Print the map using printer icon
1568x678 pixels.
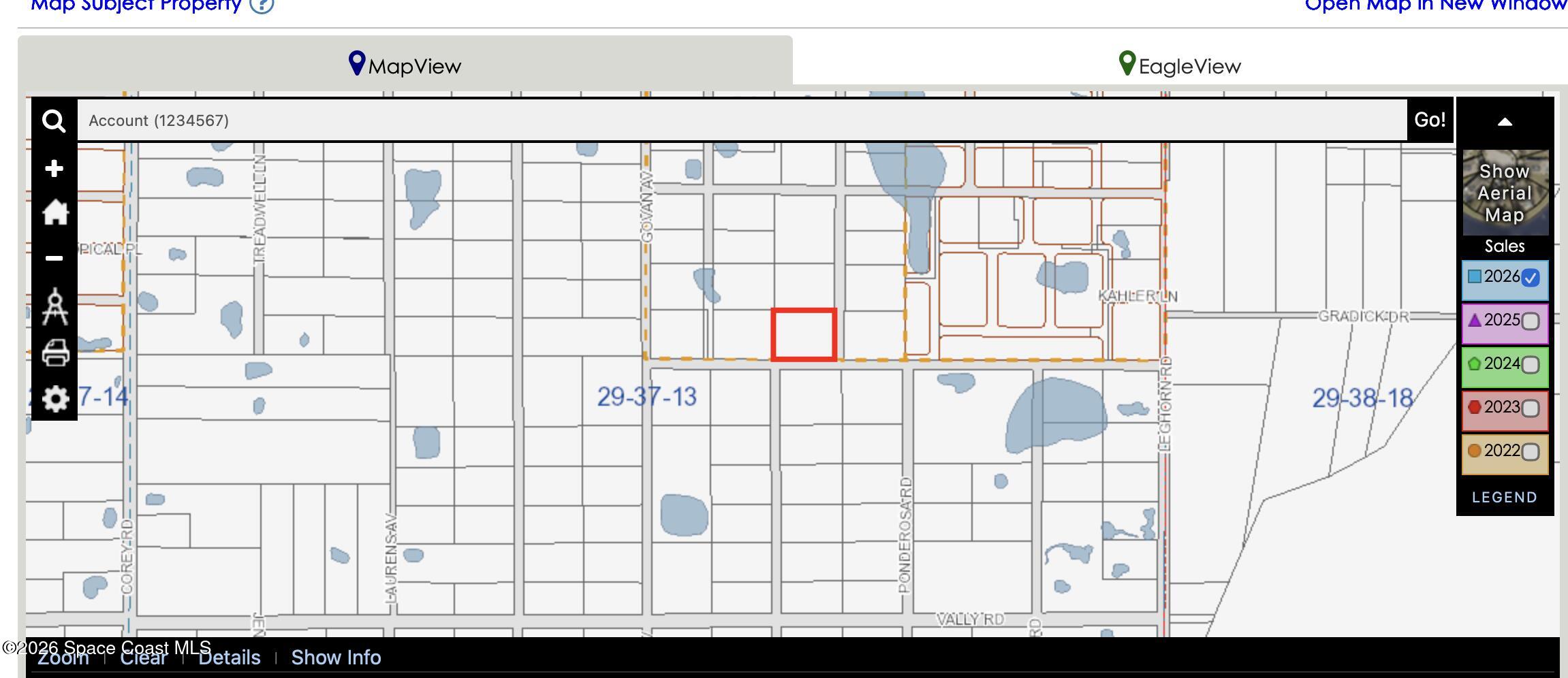(x=55, y=353)
